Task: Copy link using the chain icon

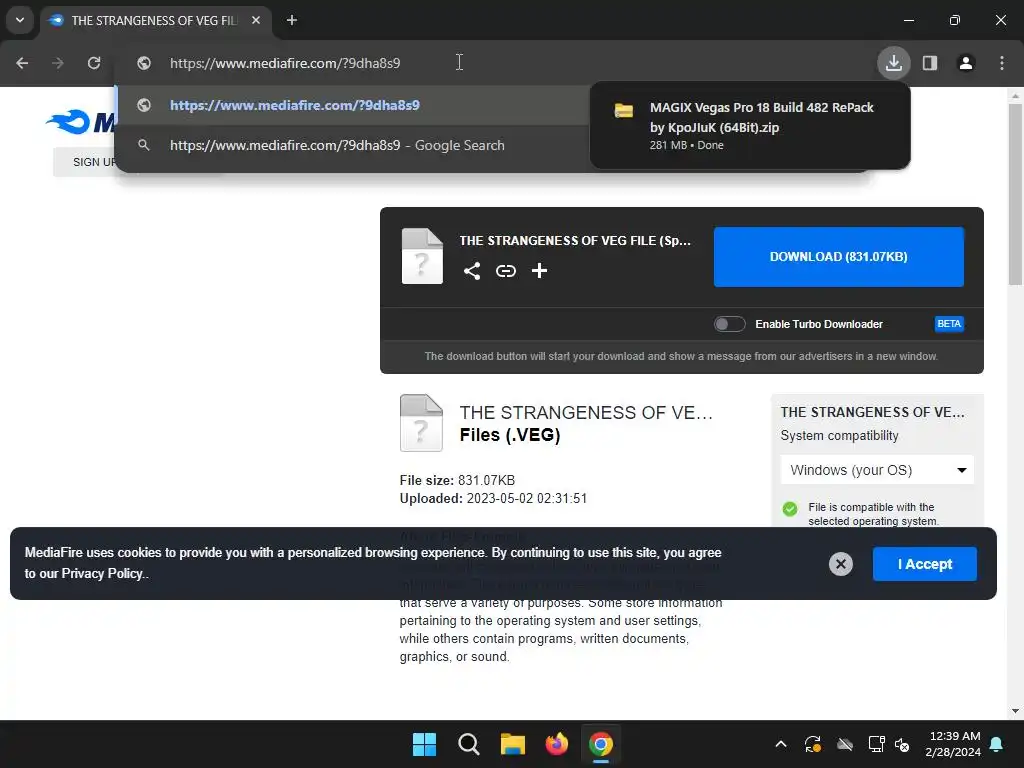Action: coord(505,271)
